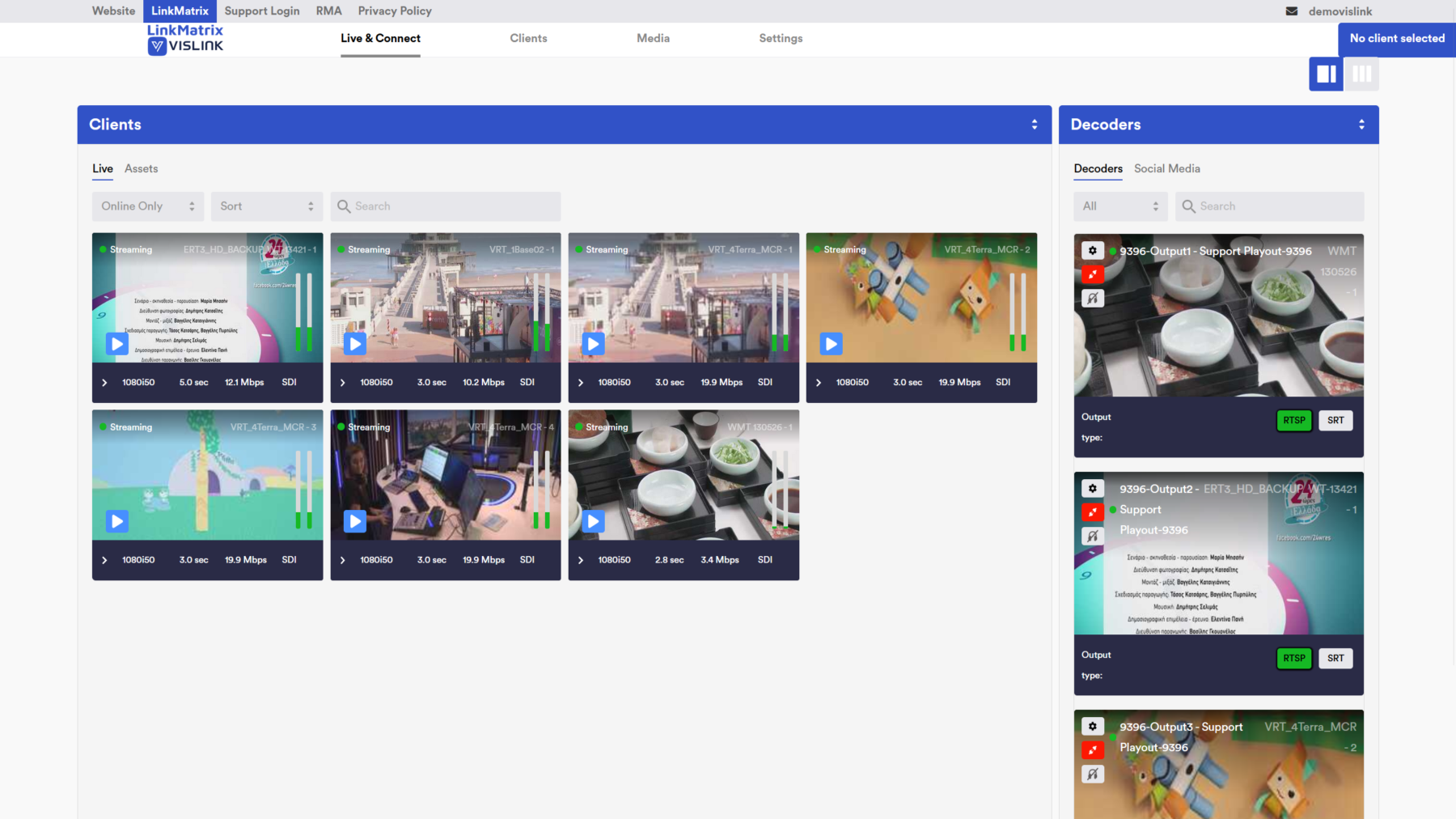Click the mail envelope icon near demovislink
This screenshot has width=1456, height=819.
point(1292,11)
